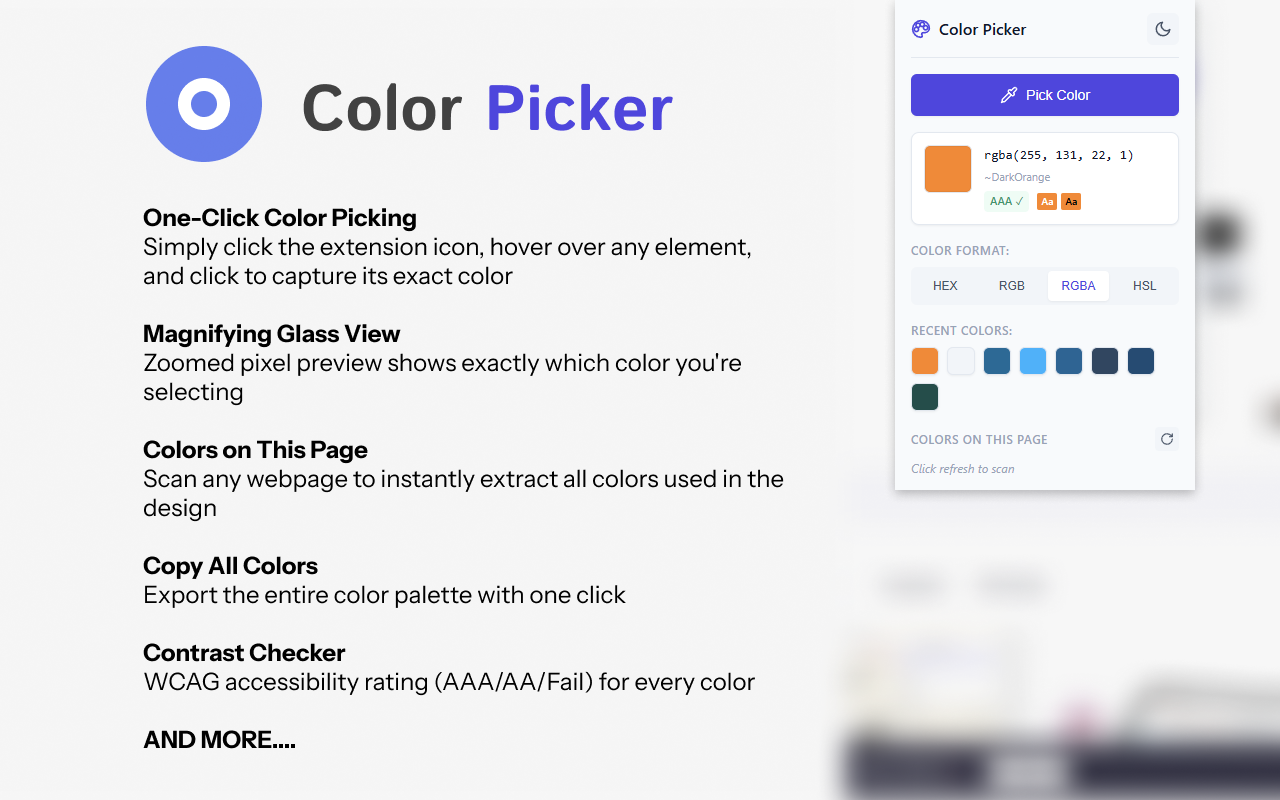
Task: Click the round blue Color Picker logo
Action: pos(204,104)
